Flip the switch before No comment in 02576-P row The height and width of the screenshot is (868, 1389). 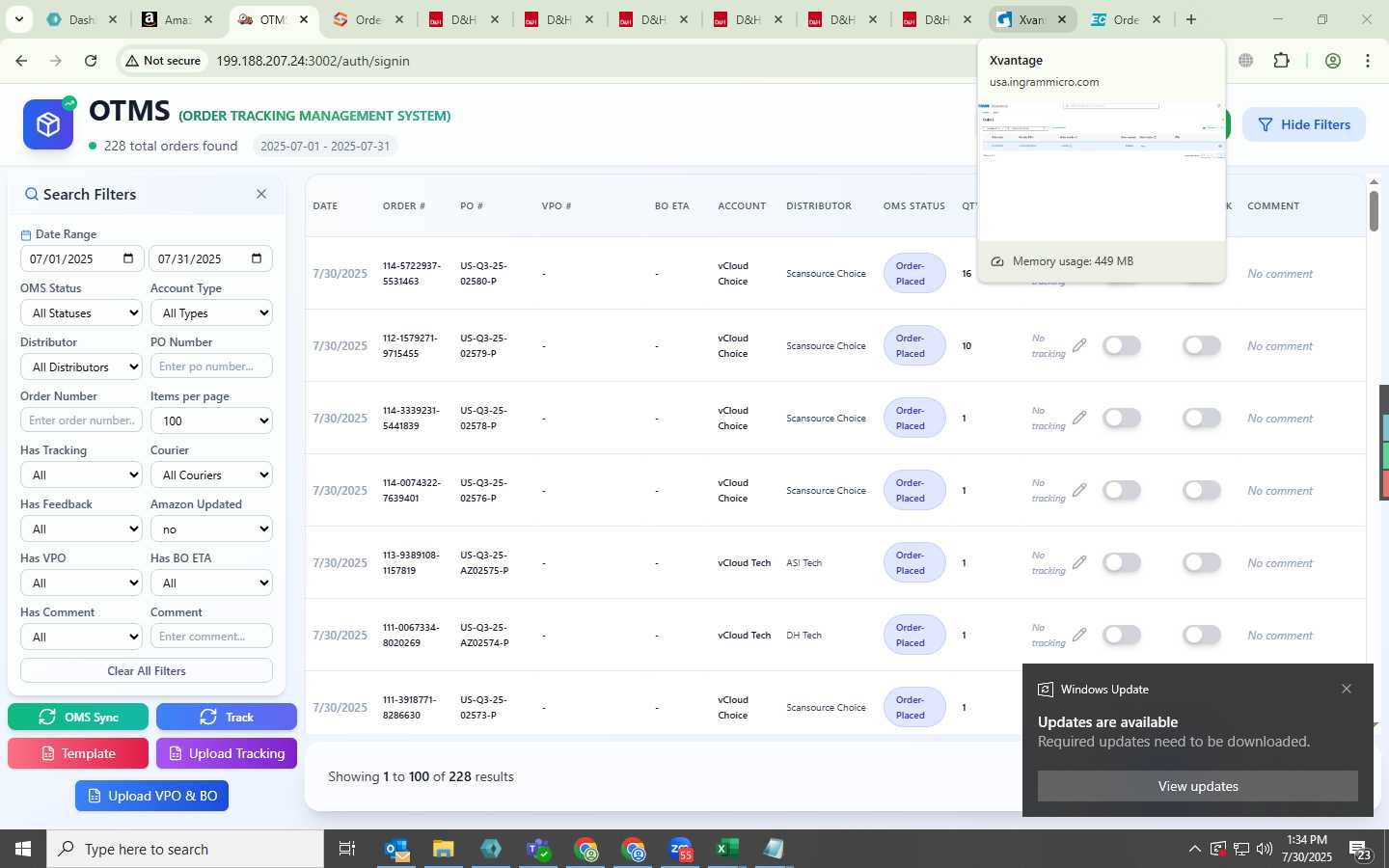(1202, 490)
